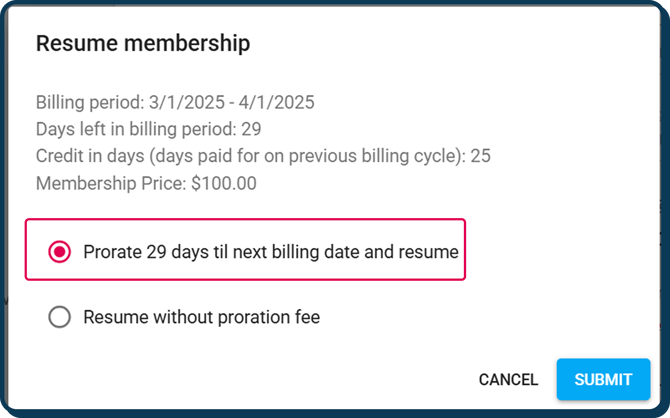The height and width of the screenshot is (418, 670).
Task: Choose the Resume without proration fee radio
Action: coord(60,318)
